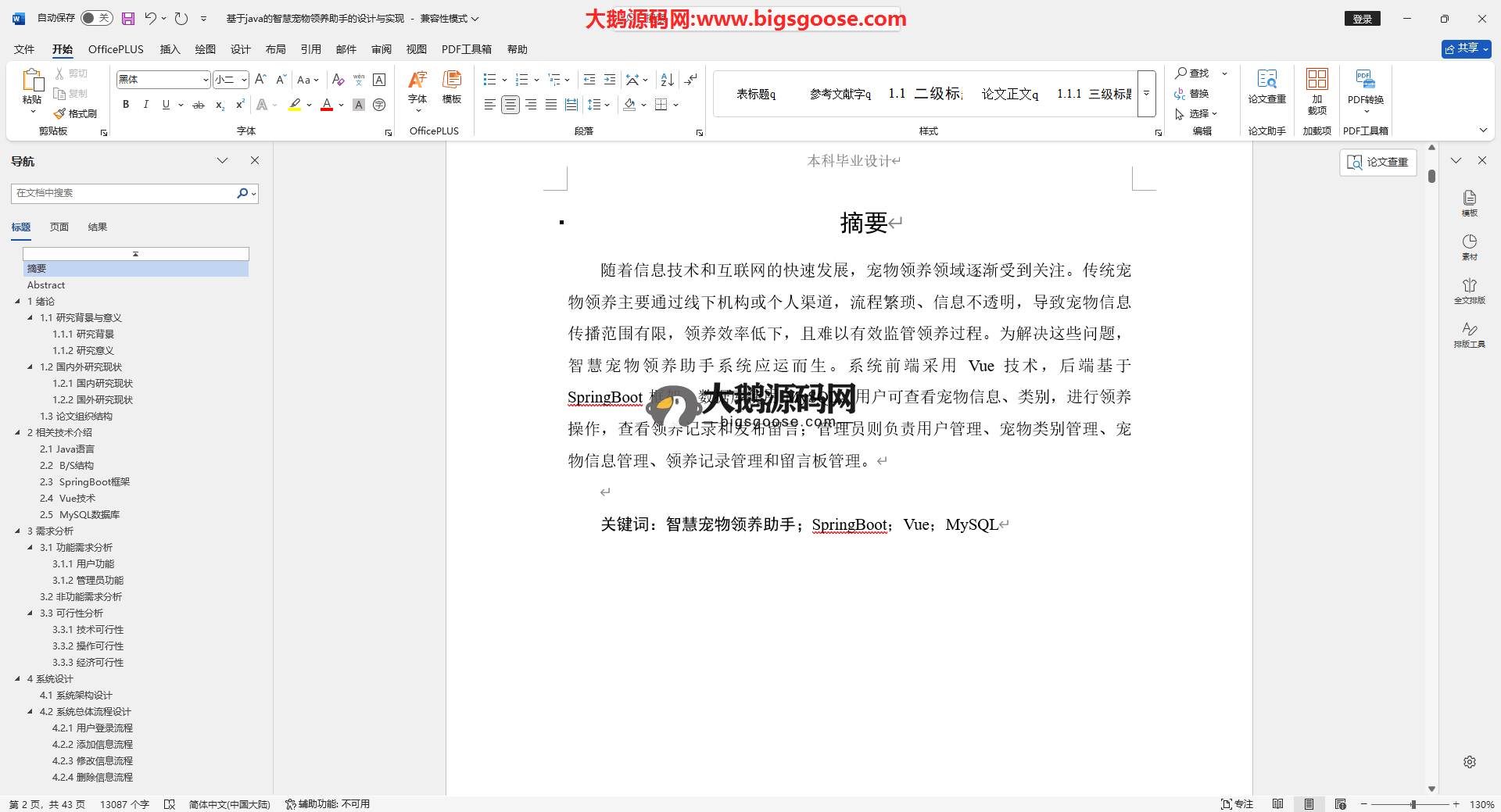Click the zoom slider in status bar
1501x812 pixels.
click(1413, 804)
